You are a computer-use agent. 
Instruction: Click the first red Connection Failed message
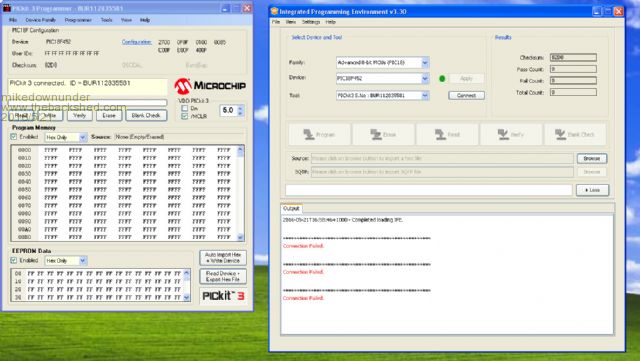[303, 246]
